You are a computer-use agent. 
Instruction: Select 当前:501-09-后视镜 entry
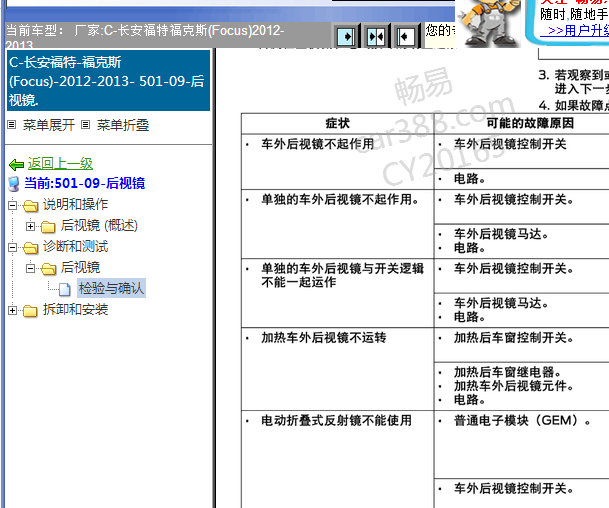click(x=85, y=183)
